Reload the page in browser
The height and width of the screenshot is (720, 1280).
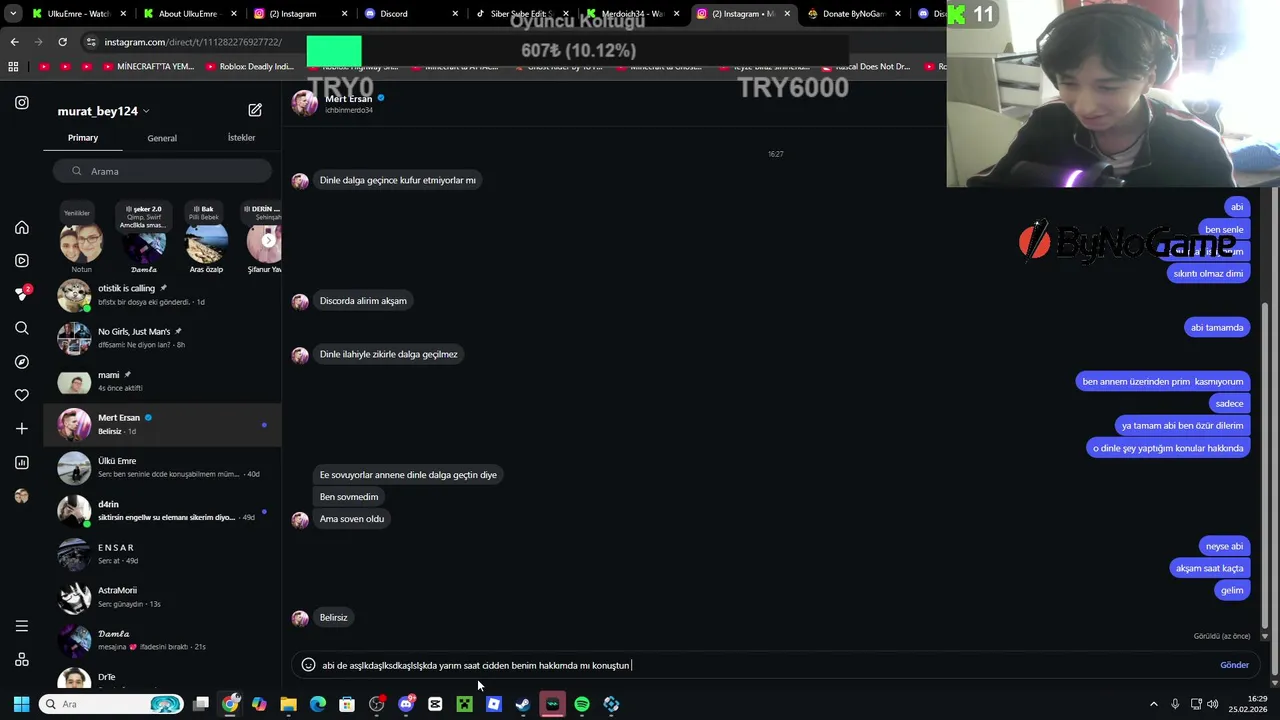62,42
